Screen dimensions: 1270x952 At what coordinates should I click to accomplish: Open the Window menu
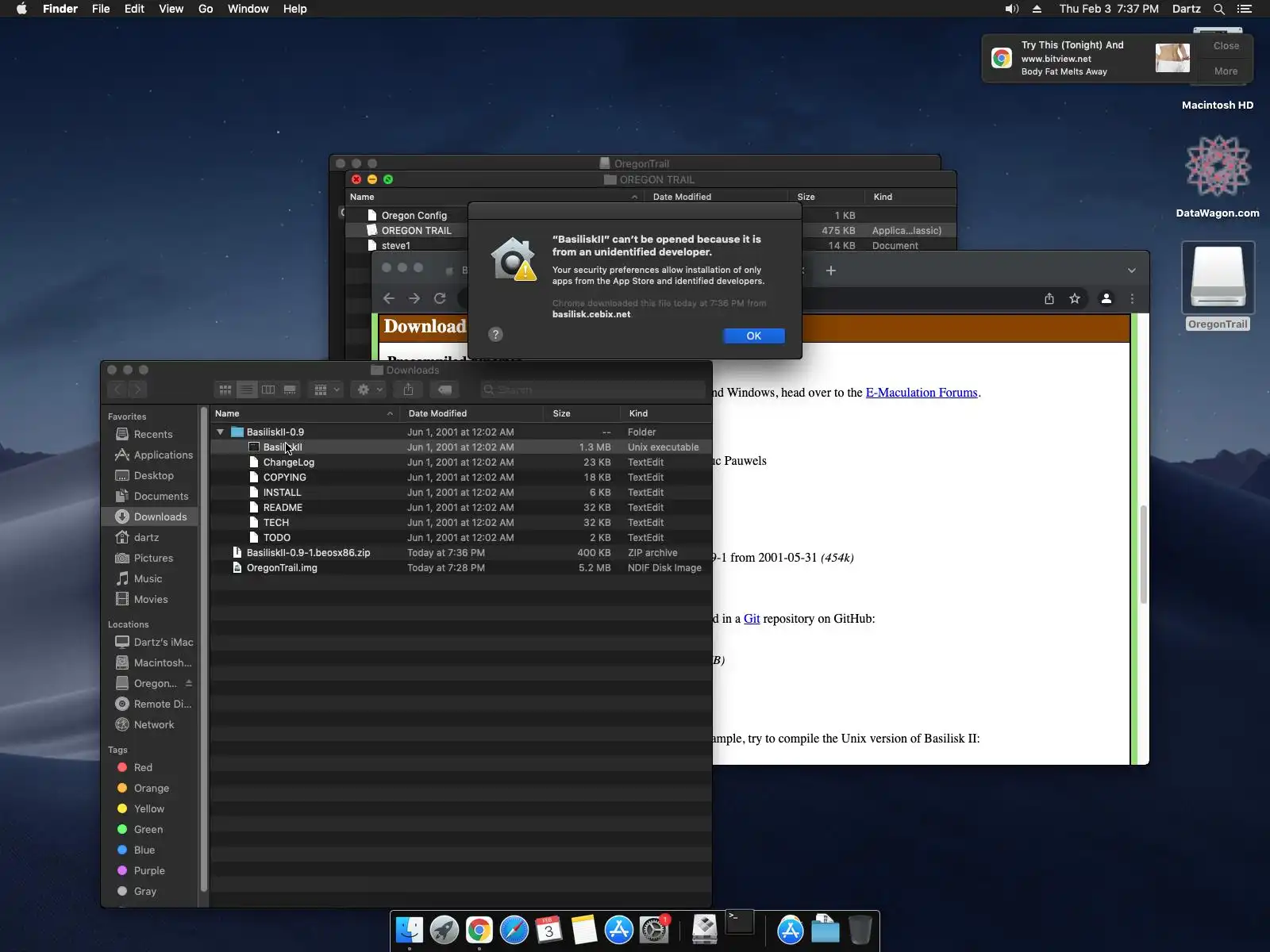(248, 9)
